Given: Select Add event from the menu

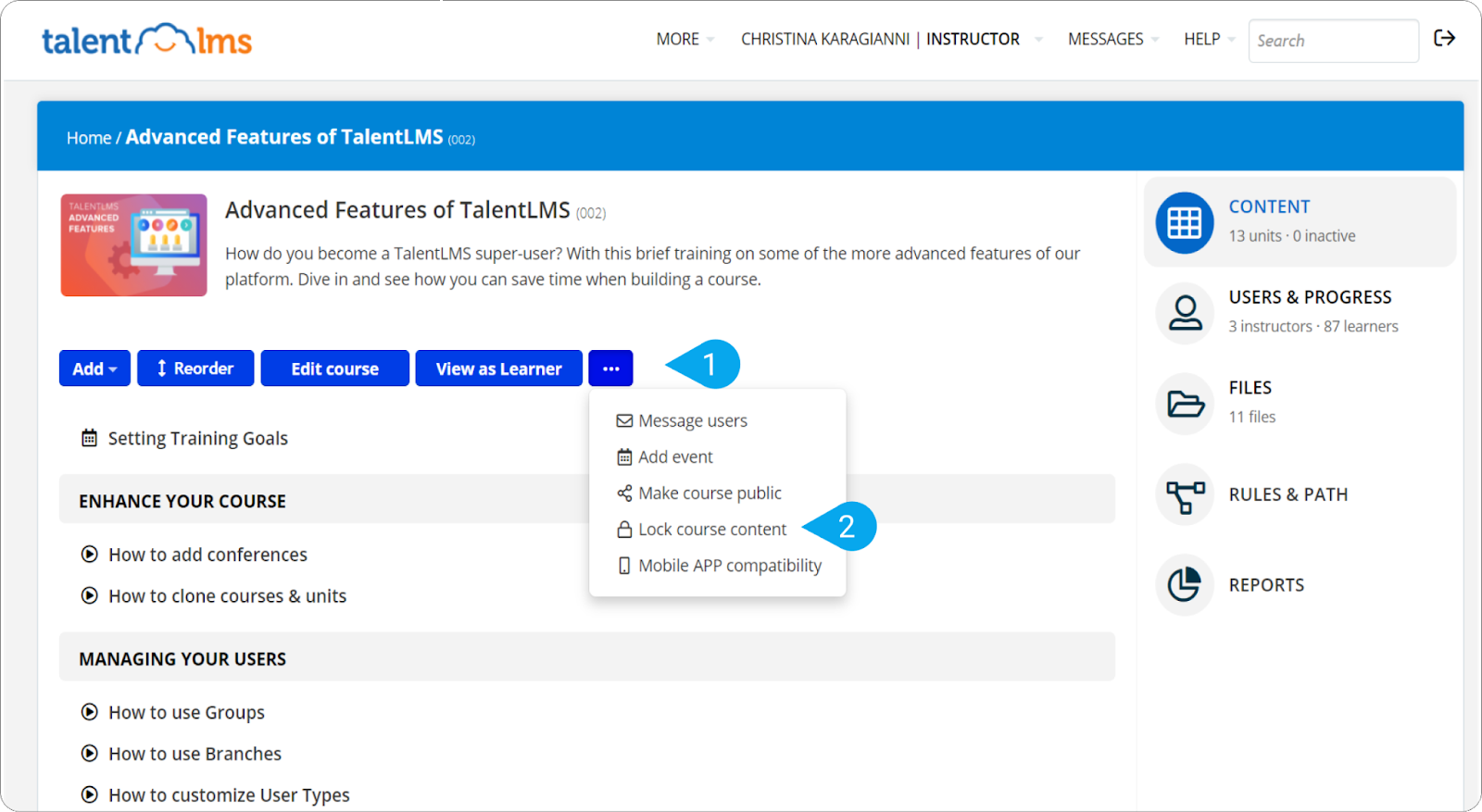Looking at the screenshot, I should (665, 456).
